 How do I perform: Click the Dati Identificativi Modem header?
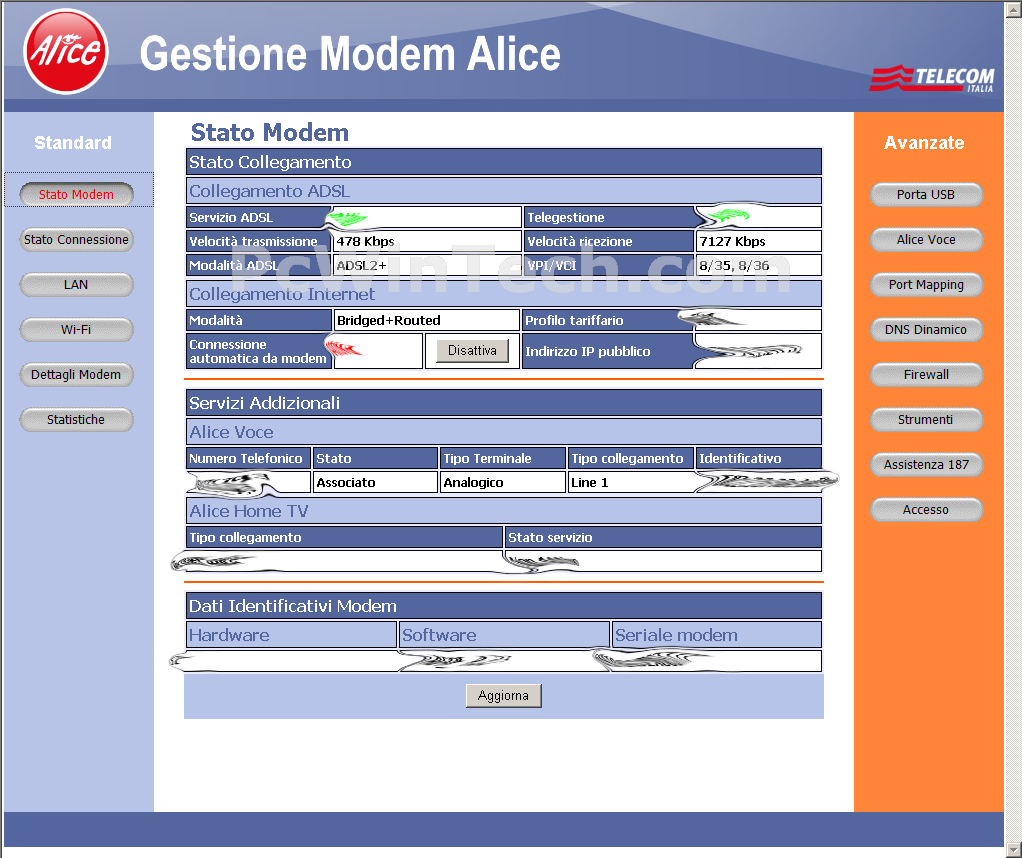504,606
